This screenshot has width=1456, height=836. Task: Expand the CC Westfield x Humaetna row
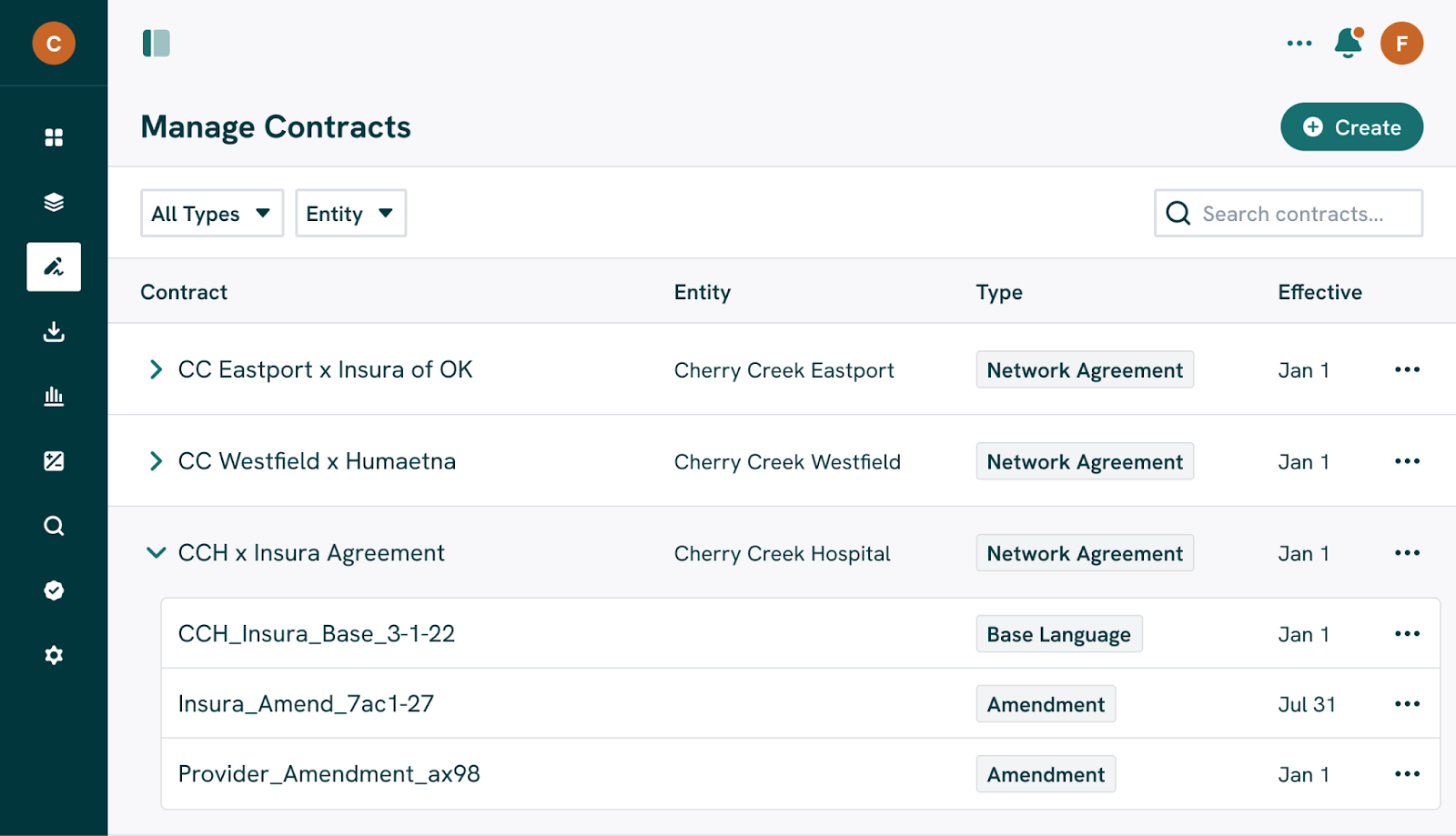(156, 461)
